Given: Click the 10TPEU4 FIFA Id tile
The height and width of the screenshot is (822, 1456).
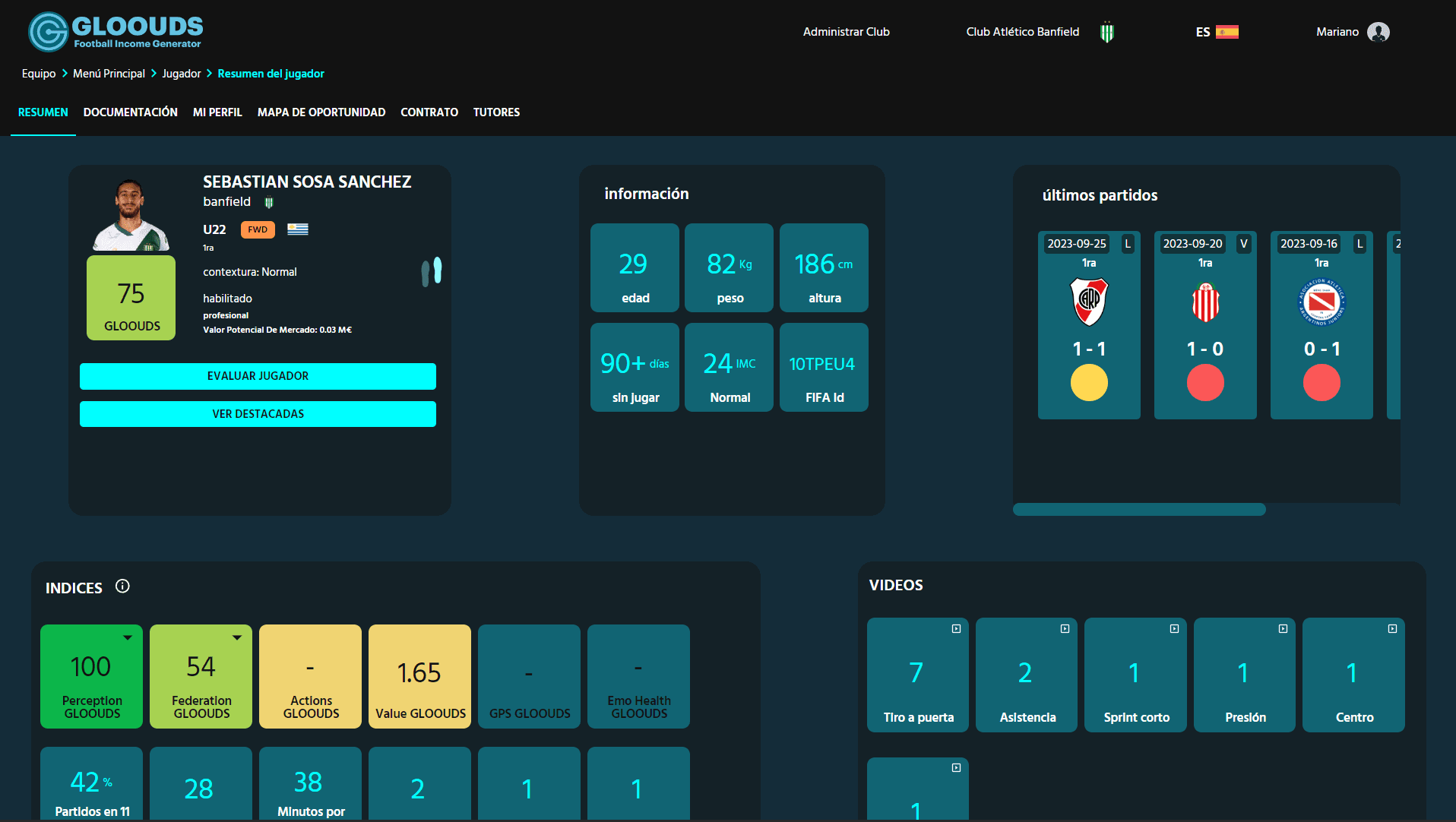Looking at the screenshot, I should click(x=824, y=367).
